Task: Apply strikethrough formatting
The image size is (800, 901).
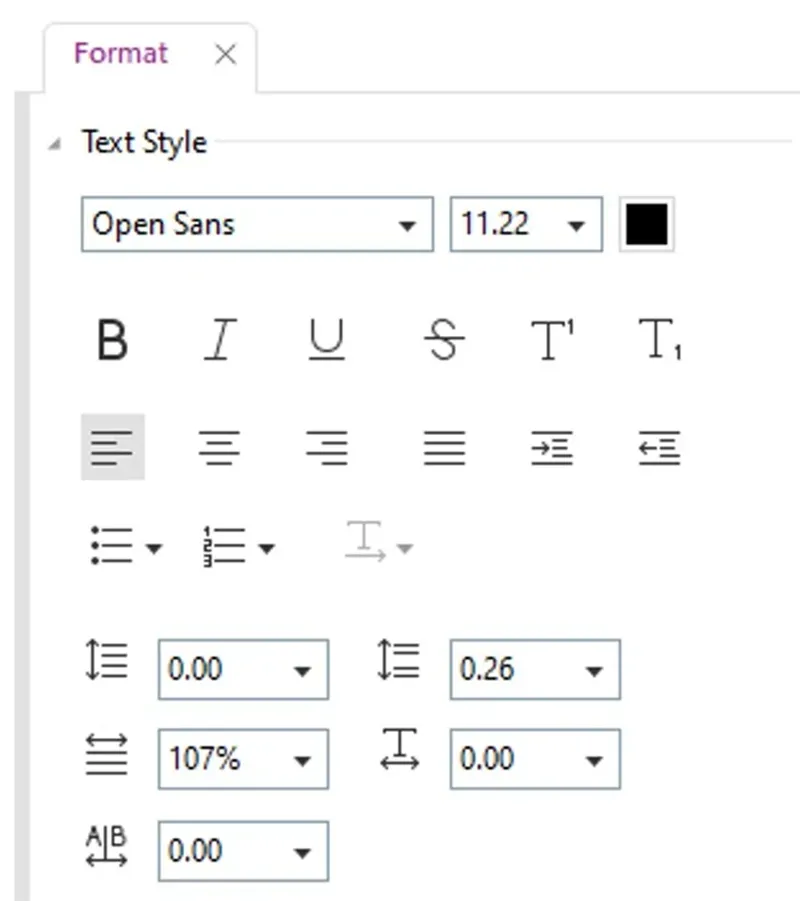Action: click(443, 341)
